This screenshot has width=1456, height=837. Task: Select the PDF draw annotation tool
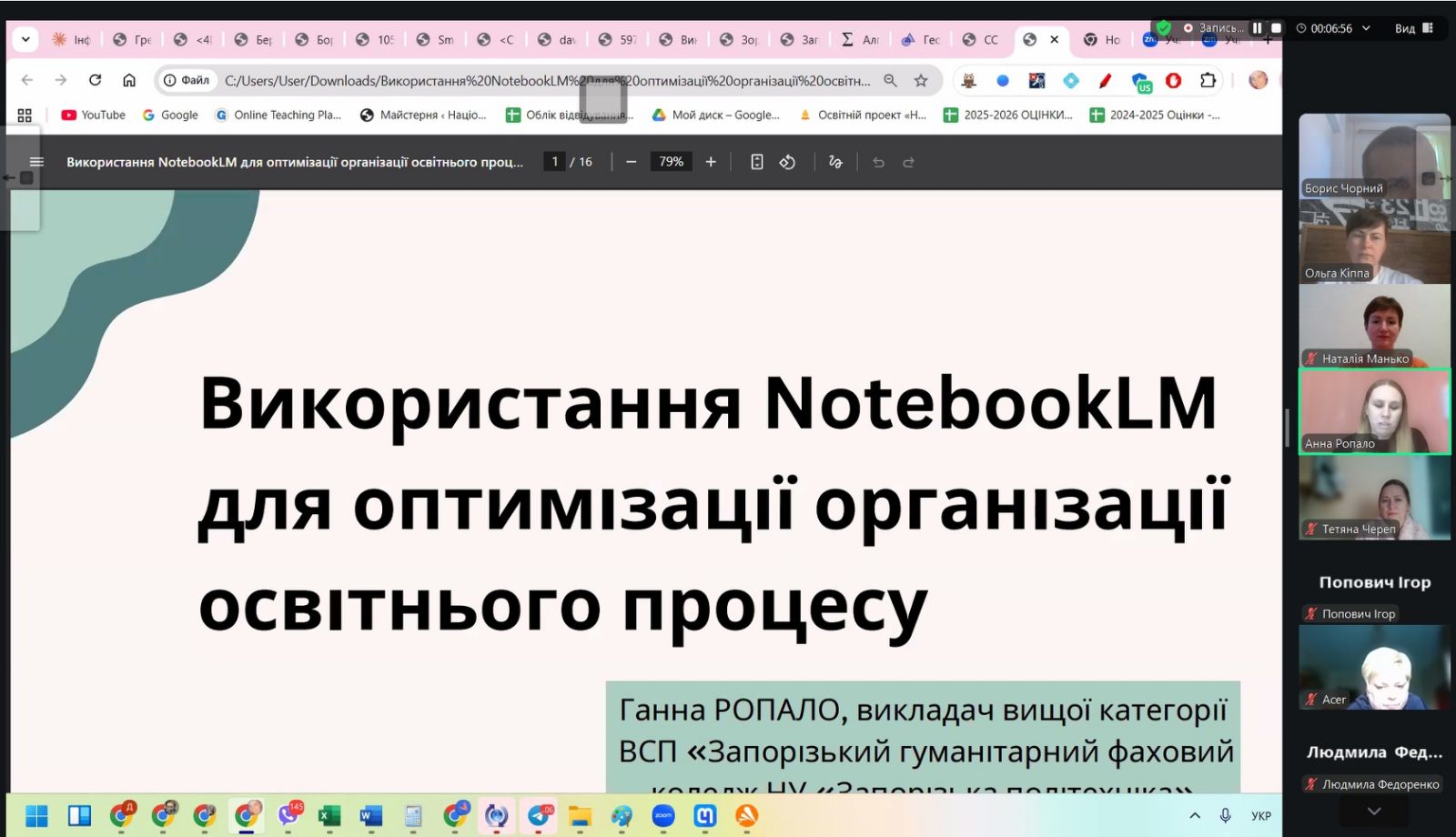[x=835, y=162]
